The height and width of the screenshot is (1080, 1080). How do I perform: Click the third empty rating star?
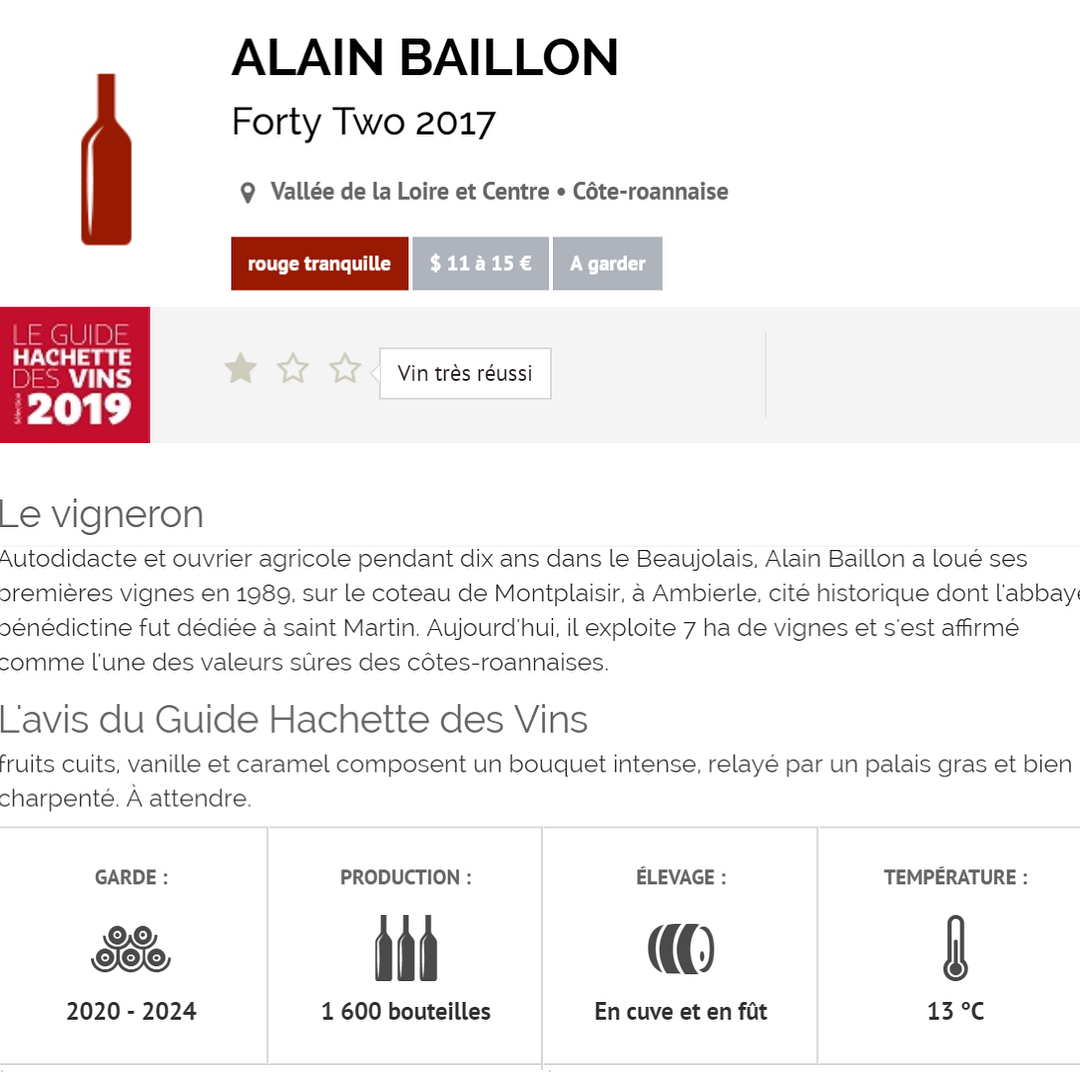pyautogui.click(x=345, y=369)
